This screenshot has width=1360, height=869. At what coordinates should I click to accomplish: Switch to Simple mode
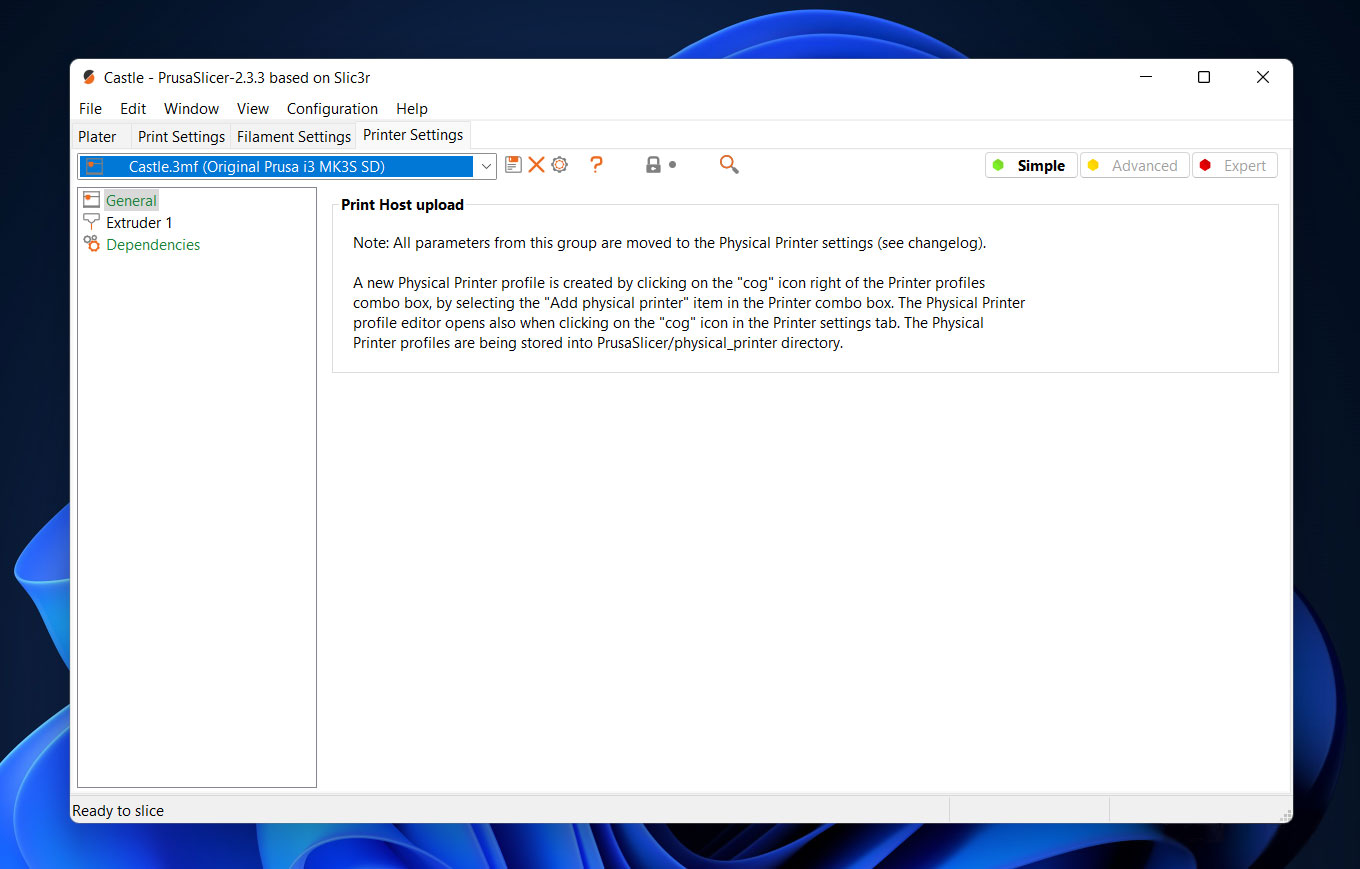pyautogui.click(x=1030, y=166)
